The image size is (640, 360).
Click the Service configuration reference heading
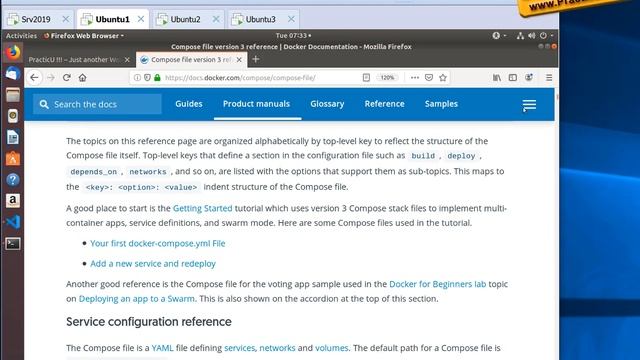point(149,322)
